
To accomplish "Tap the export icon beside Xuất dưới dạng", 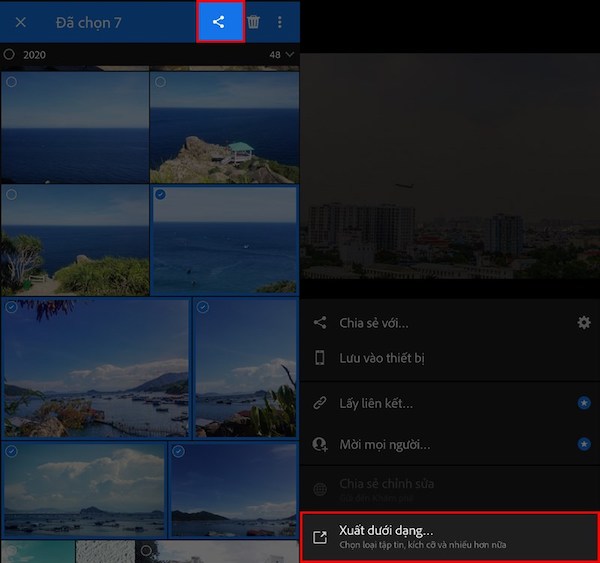I will 320,537.
